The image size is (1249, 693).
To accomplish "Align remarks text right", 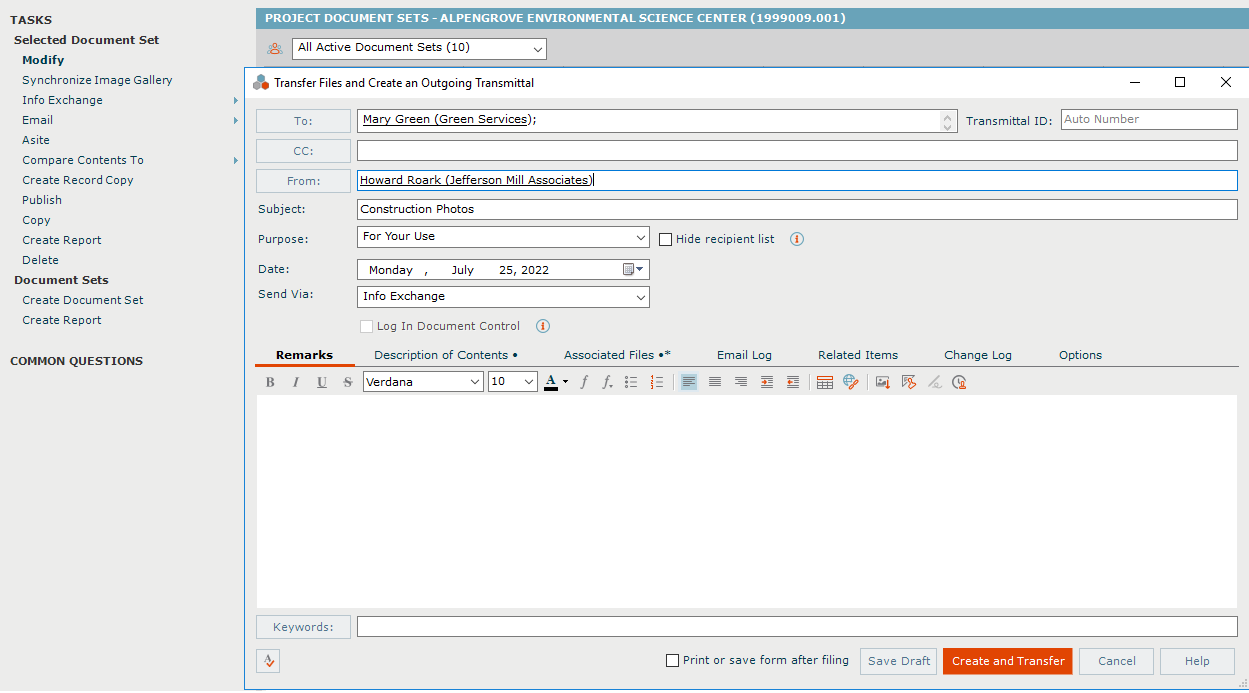I will point(741,382).
